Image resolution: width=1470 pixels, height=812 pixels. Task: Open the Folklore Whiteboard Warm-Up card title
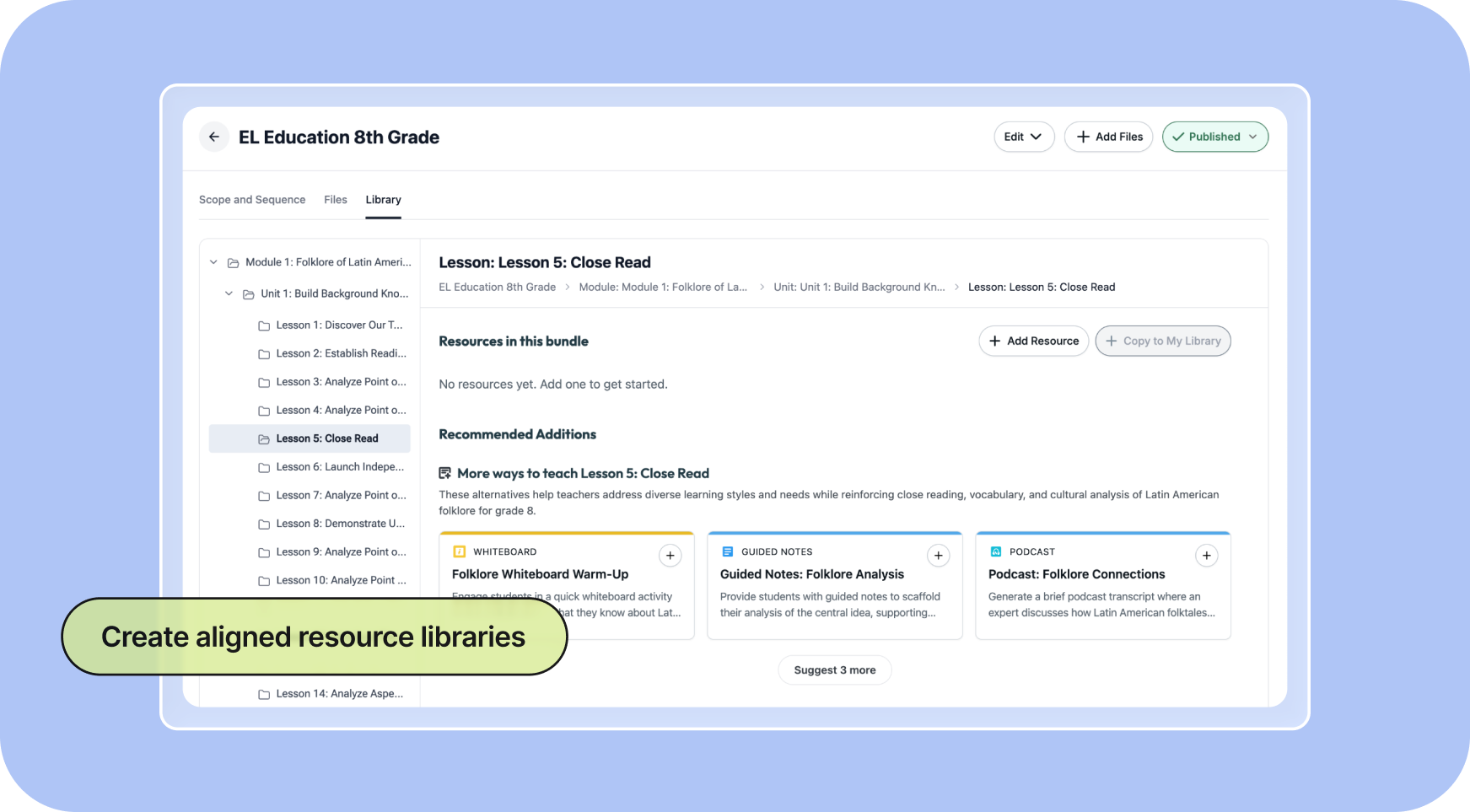coord(541,574)
